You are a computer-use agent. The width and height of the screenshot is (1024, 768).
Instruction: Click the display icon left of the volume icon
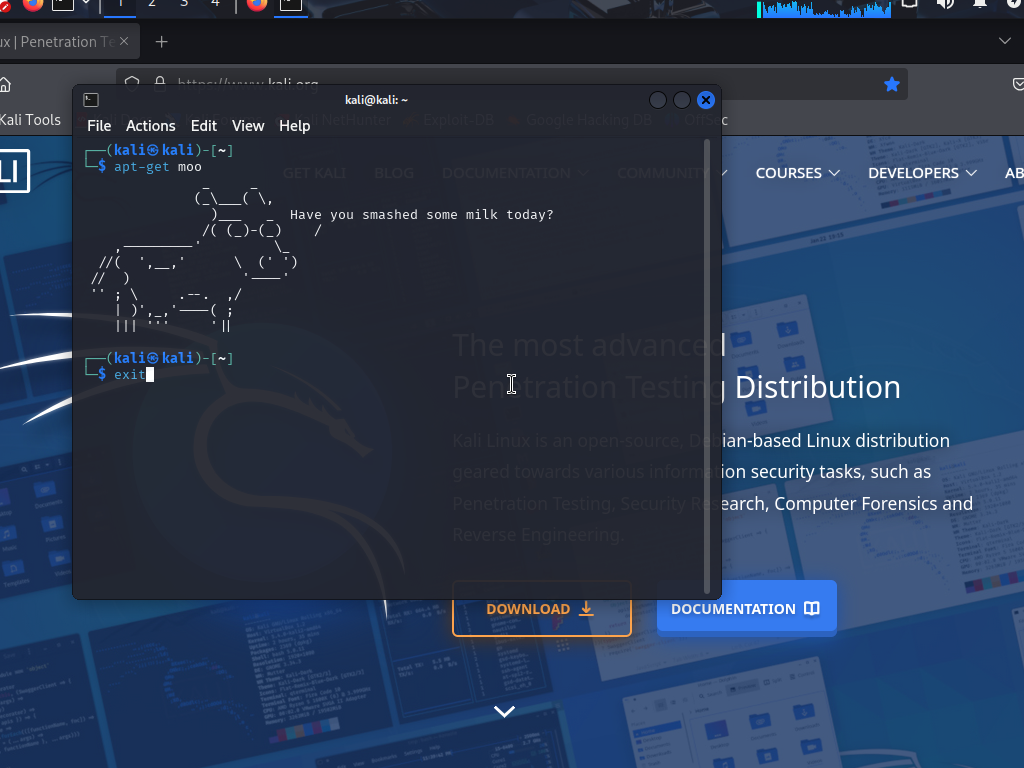coord(909,3)
